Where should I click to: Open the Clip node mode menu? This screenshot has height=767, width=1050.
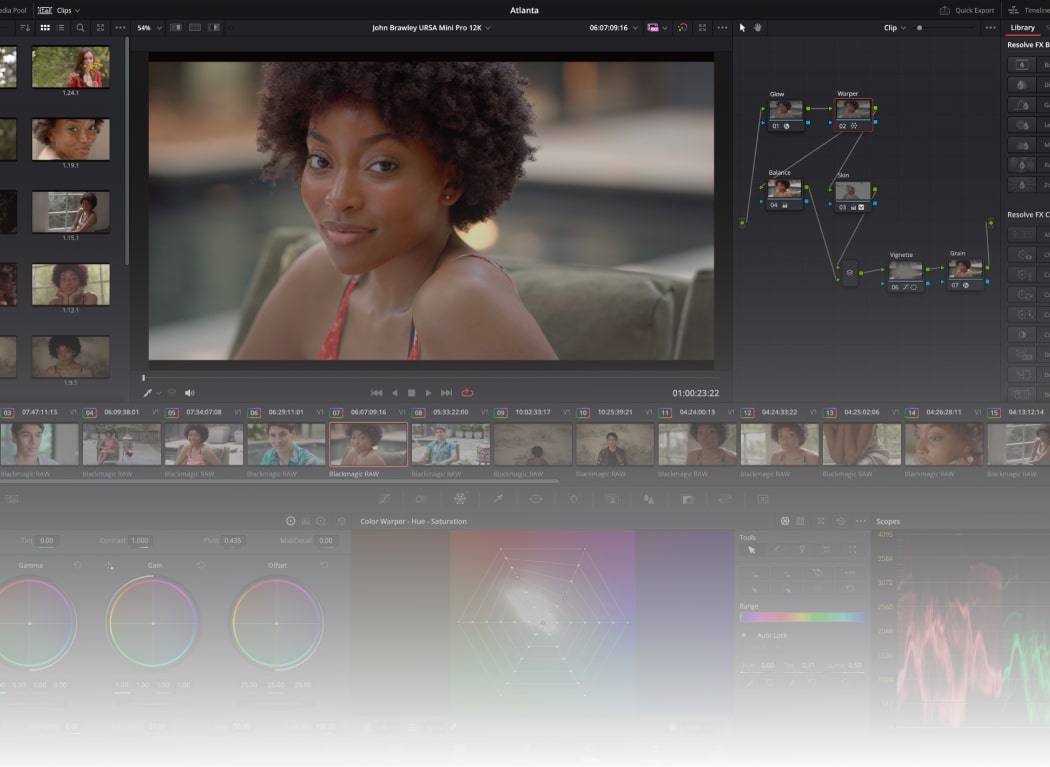point(894,28)
